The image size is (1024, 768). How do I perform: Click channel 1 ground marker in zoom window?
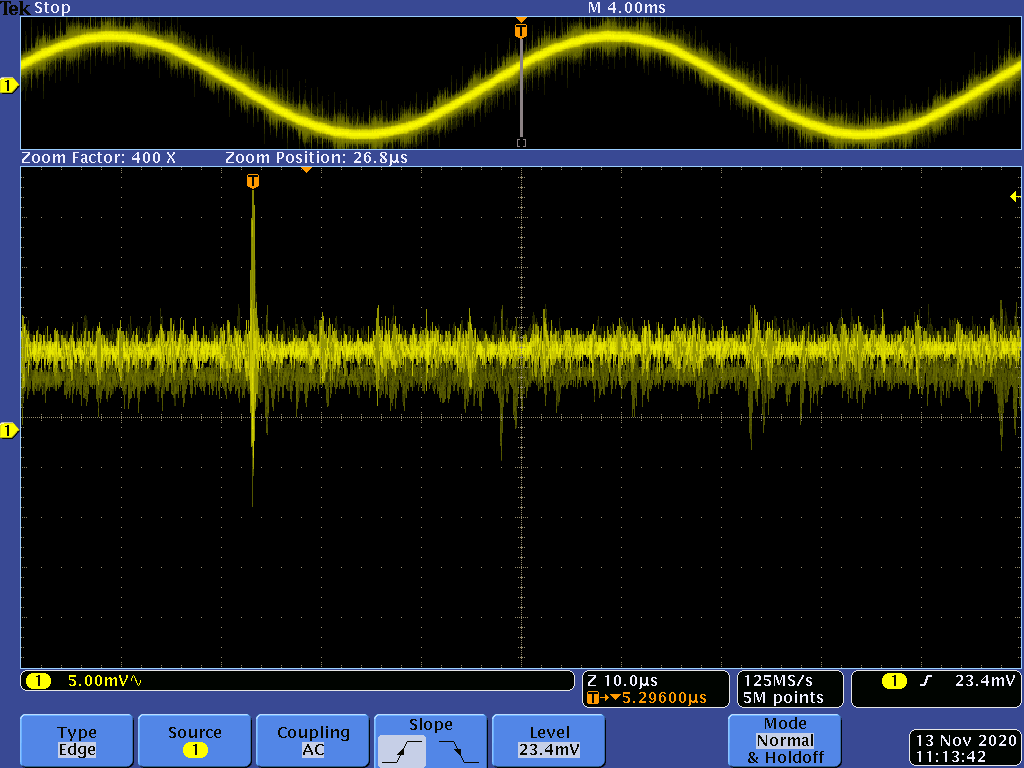click(x=9, y=430)
